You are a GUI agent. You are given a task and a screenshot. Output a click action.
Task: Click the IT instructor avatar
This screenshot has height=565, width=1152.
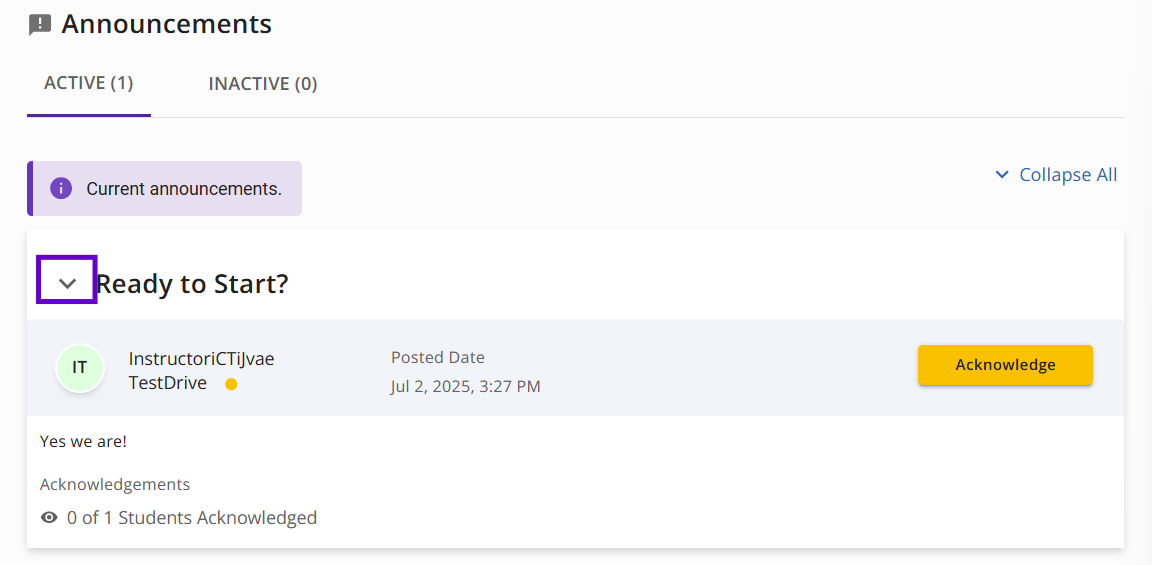[x=79, y=367]
